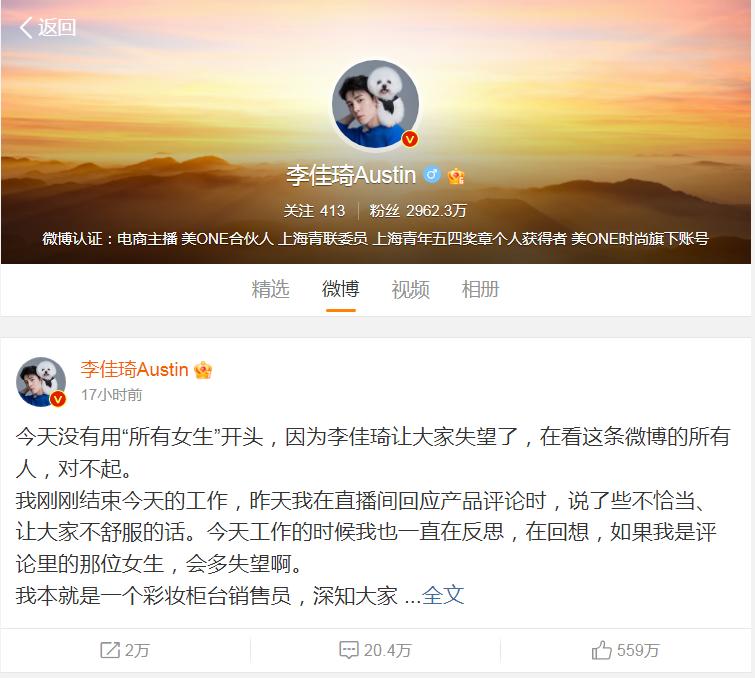Open the 视频 tab
The height and width of the screenshot is (678, 755).
(410, 289)
